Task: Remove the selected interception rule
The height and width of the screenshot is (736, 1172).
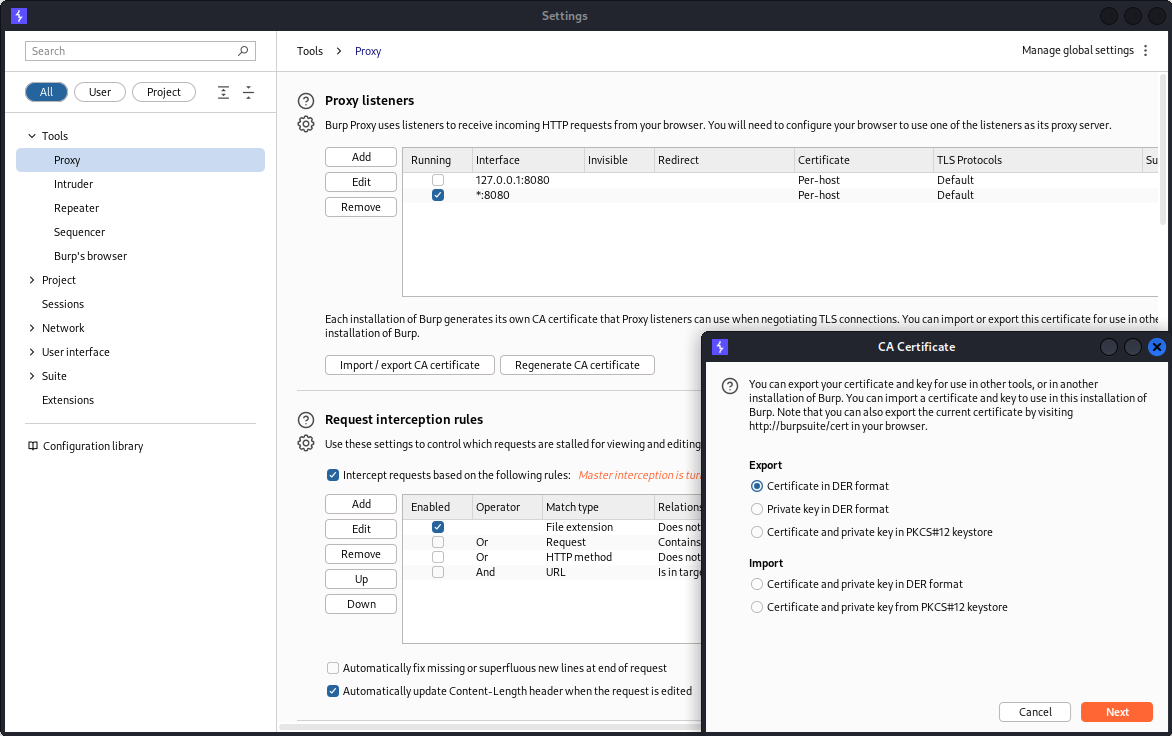Action: coord(361,554)
